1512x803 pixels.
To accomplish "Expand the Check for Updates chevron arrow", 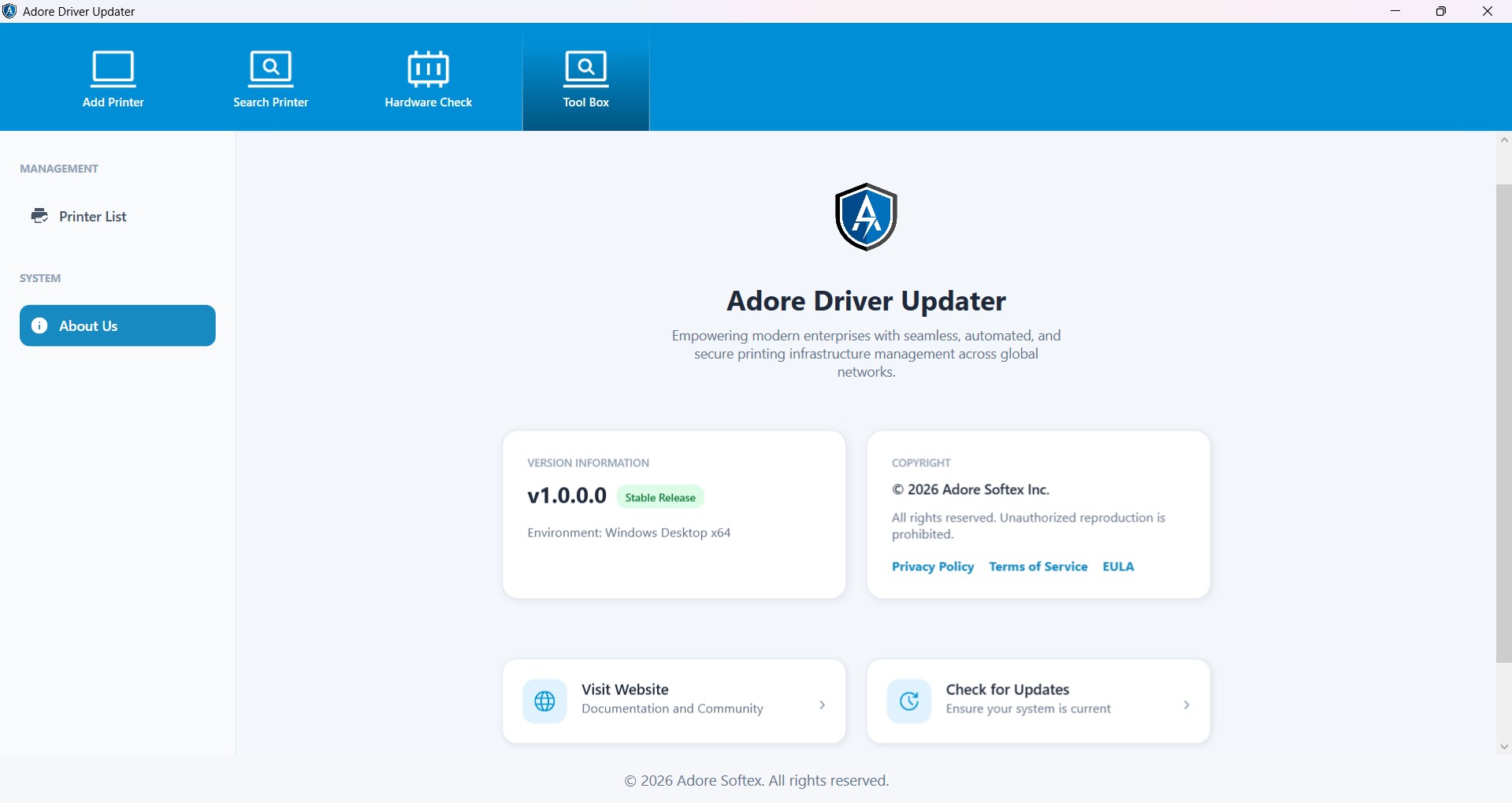I will pyautogui.click(x=1187, y=705).
